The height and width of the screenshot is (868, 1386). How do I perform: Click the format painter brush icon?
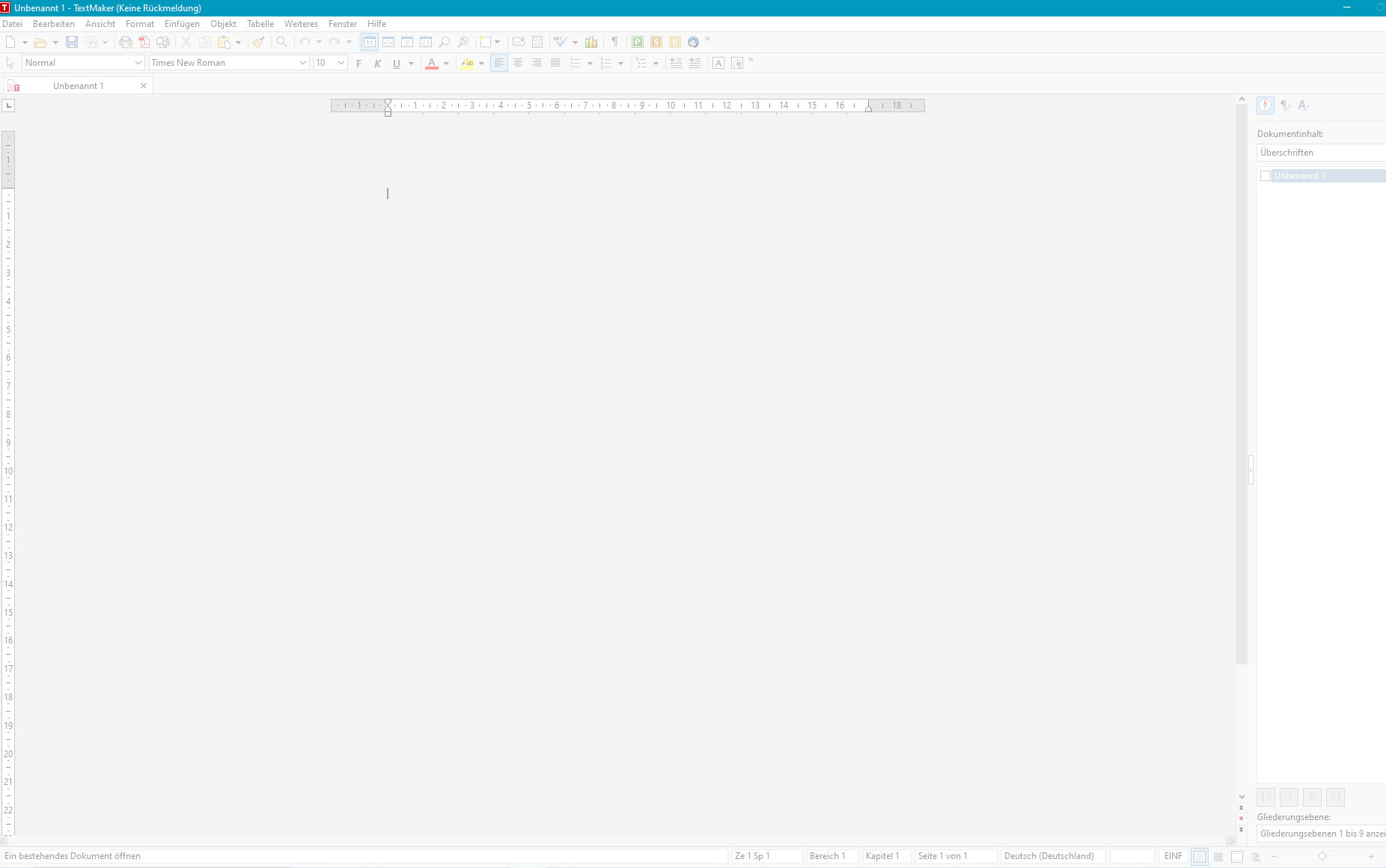click(258, 42)
